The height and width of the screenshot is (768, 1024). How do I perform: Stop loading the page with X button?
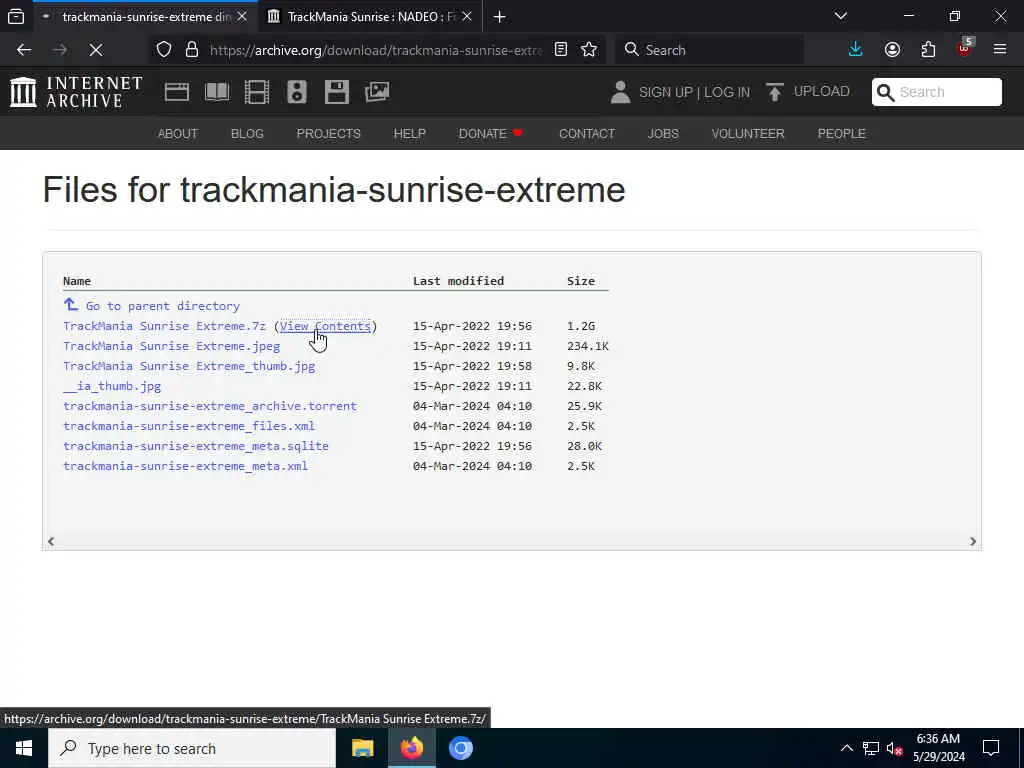click(x=96, y=50)
